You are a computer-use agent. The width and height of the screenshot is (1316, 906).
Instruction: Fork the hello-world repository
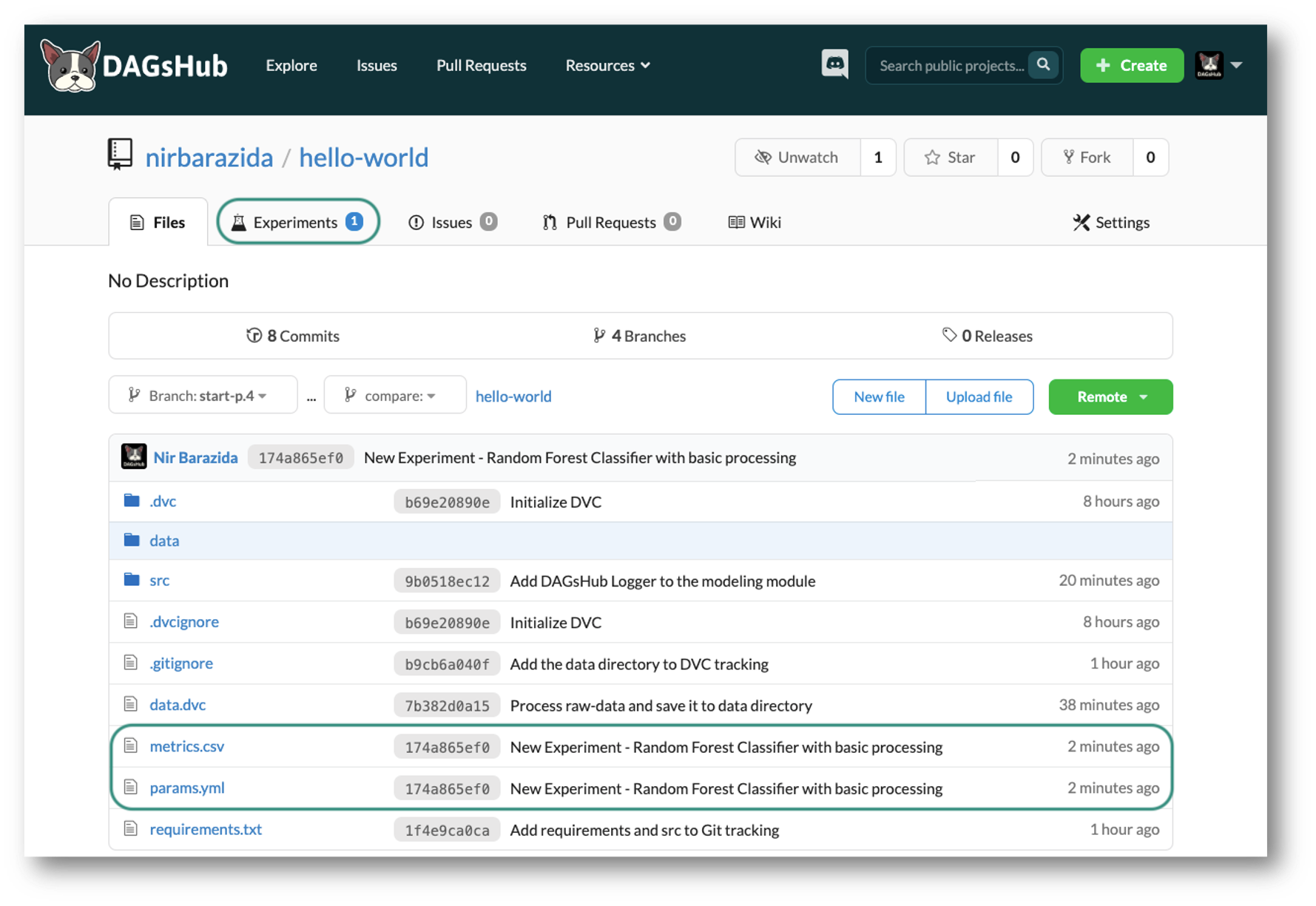coord(1087,158)
